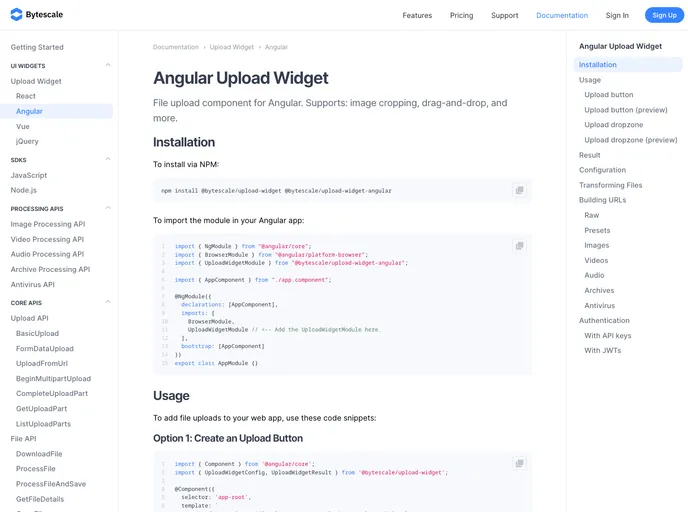This screenshot has width=688, height=512.
Task: Click the Sign Up button
Action: (664, 15)
